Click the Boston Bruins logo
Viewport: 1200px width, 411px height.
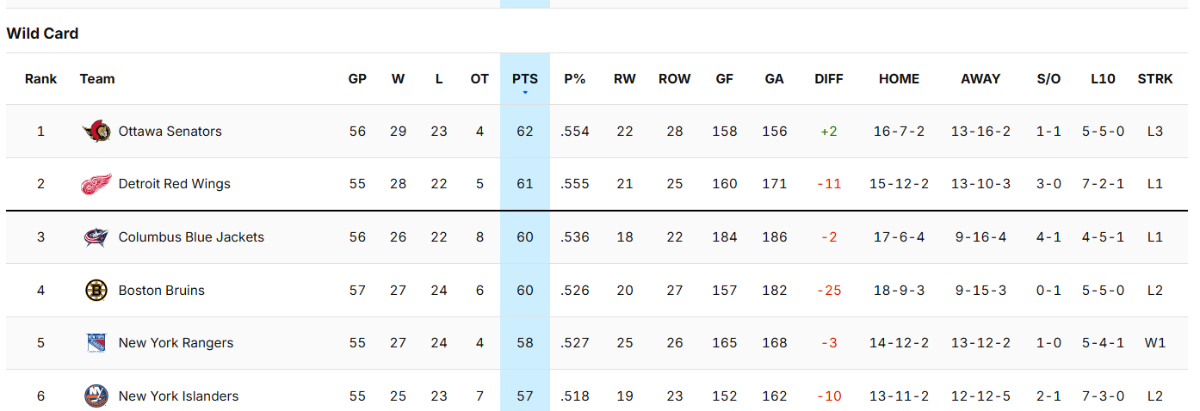96,290
